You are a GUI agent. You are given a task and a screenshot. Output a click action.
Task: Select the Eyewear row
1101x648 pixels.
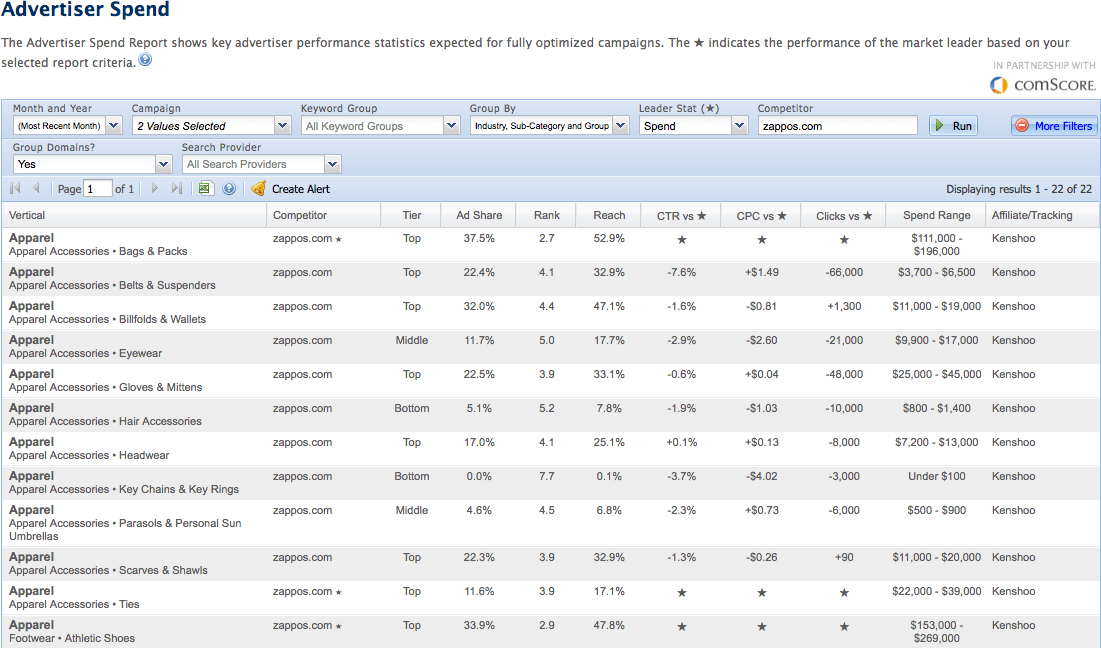pos(550,346)
